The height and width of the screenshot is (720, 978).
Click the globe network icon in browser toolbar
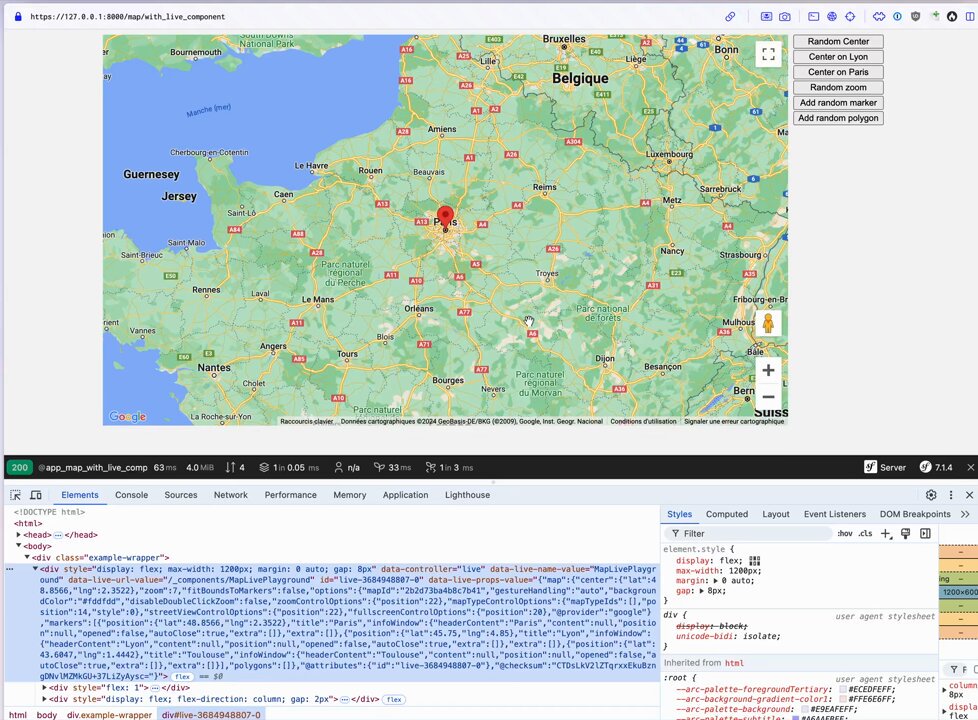(831, 17)
